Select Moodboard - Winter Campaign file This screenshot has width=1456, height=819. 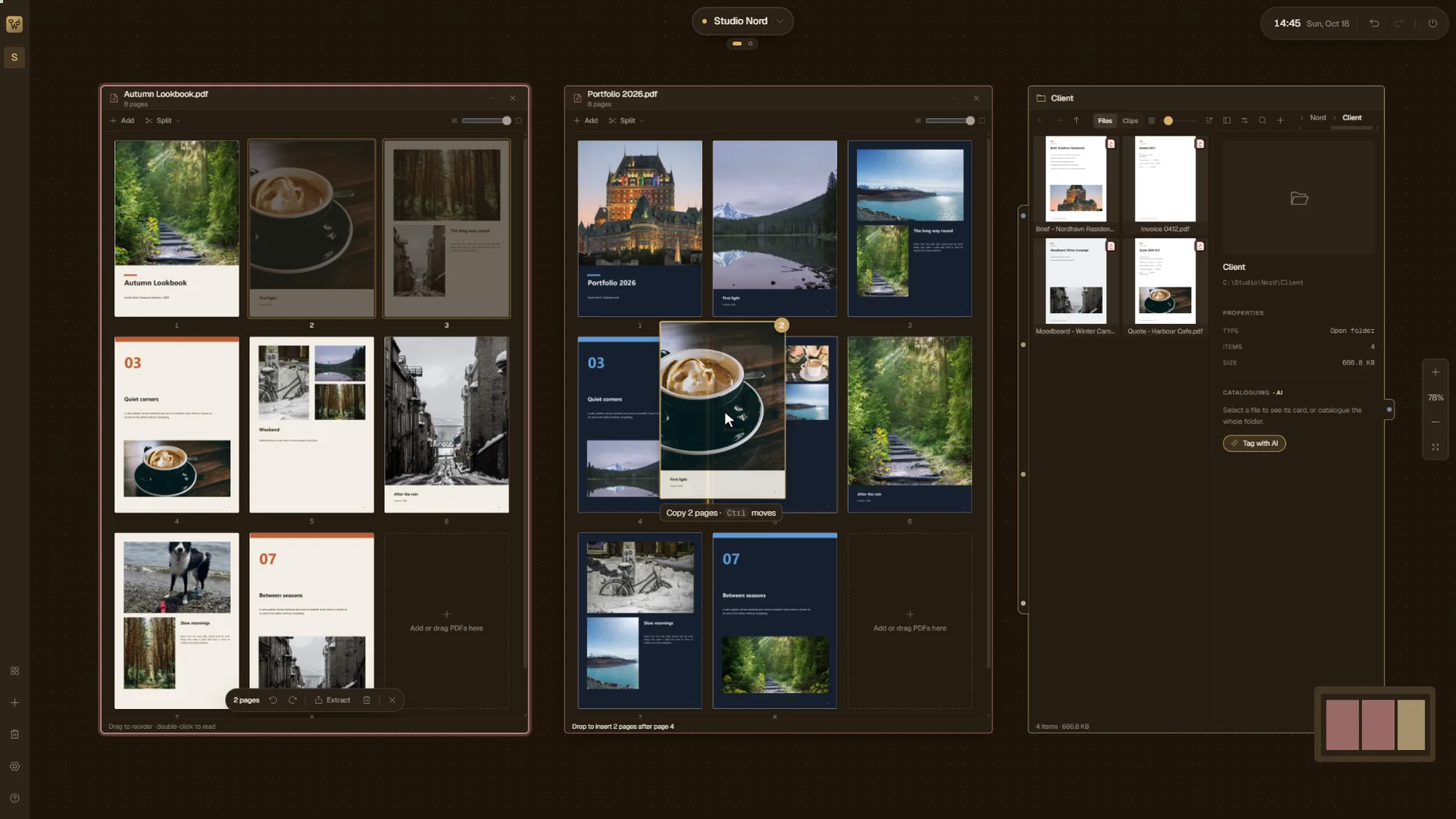pos(1075,287)
